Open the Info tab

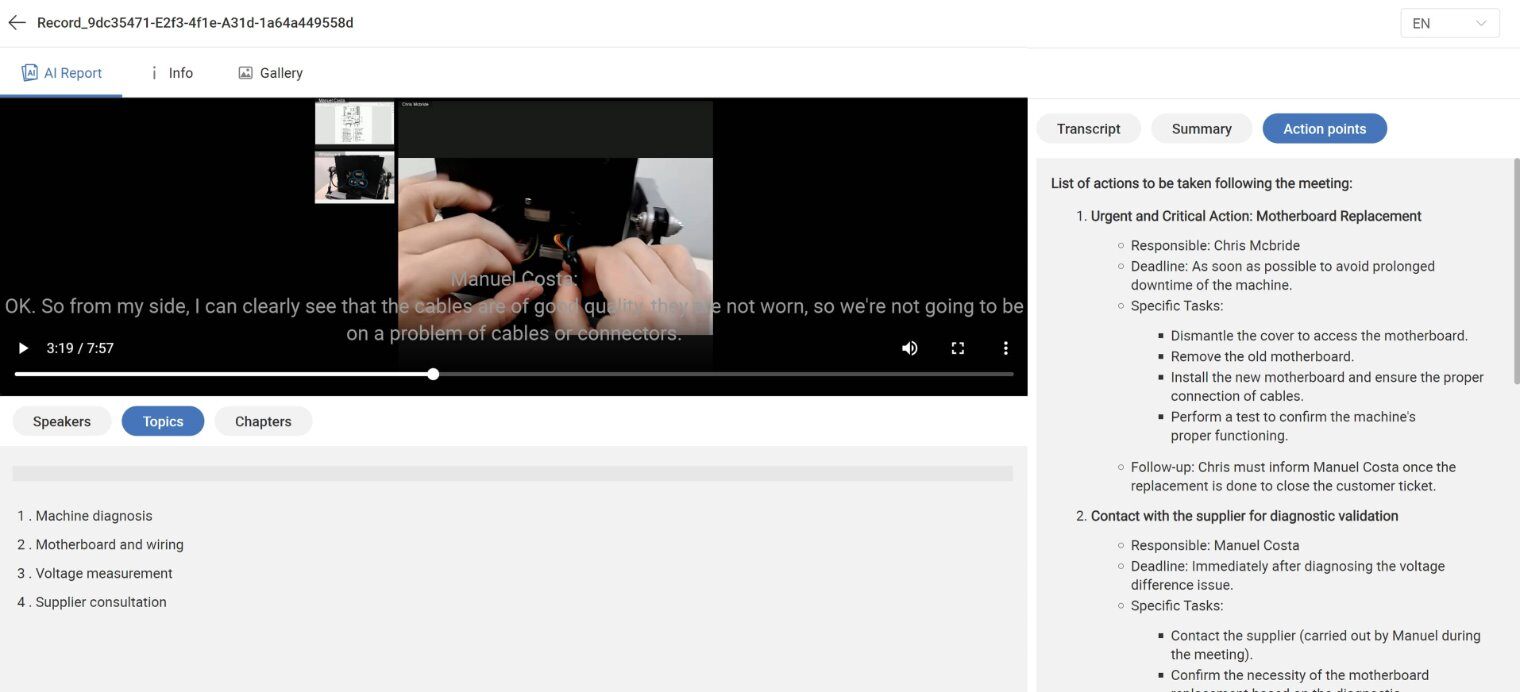(x=171, y=73)
